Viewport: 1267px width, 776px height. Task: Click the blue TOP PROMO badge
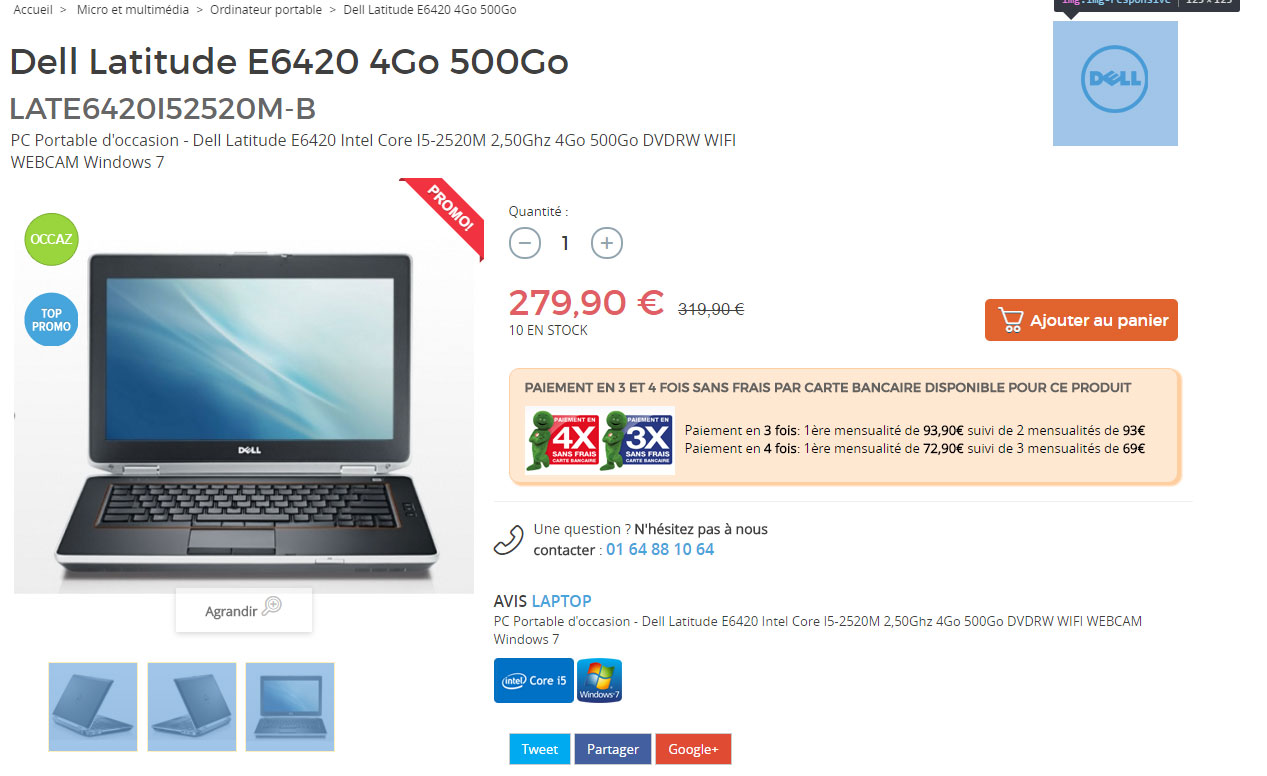tap(52, 320)
